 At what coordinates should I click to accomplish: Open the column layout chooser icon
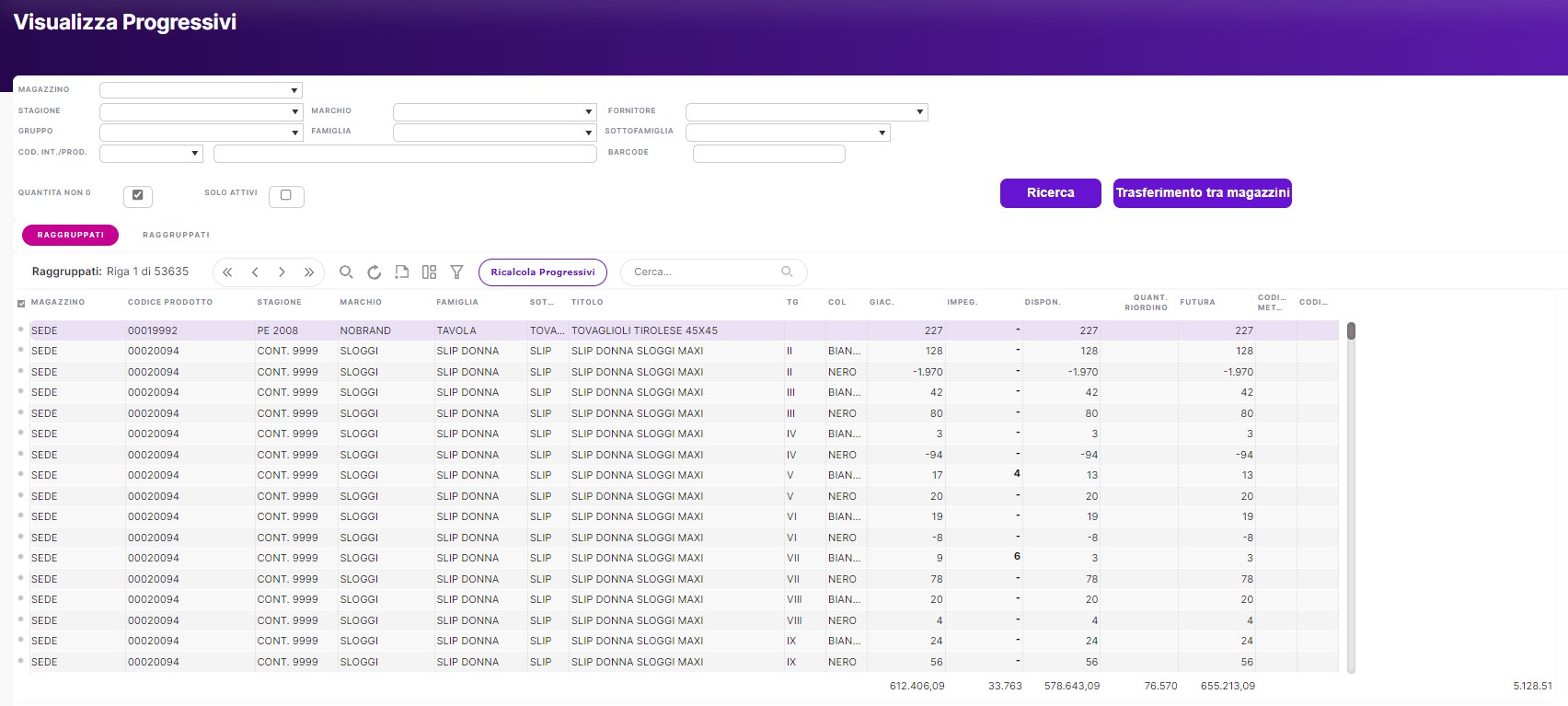click(x=429, y=272)
